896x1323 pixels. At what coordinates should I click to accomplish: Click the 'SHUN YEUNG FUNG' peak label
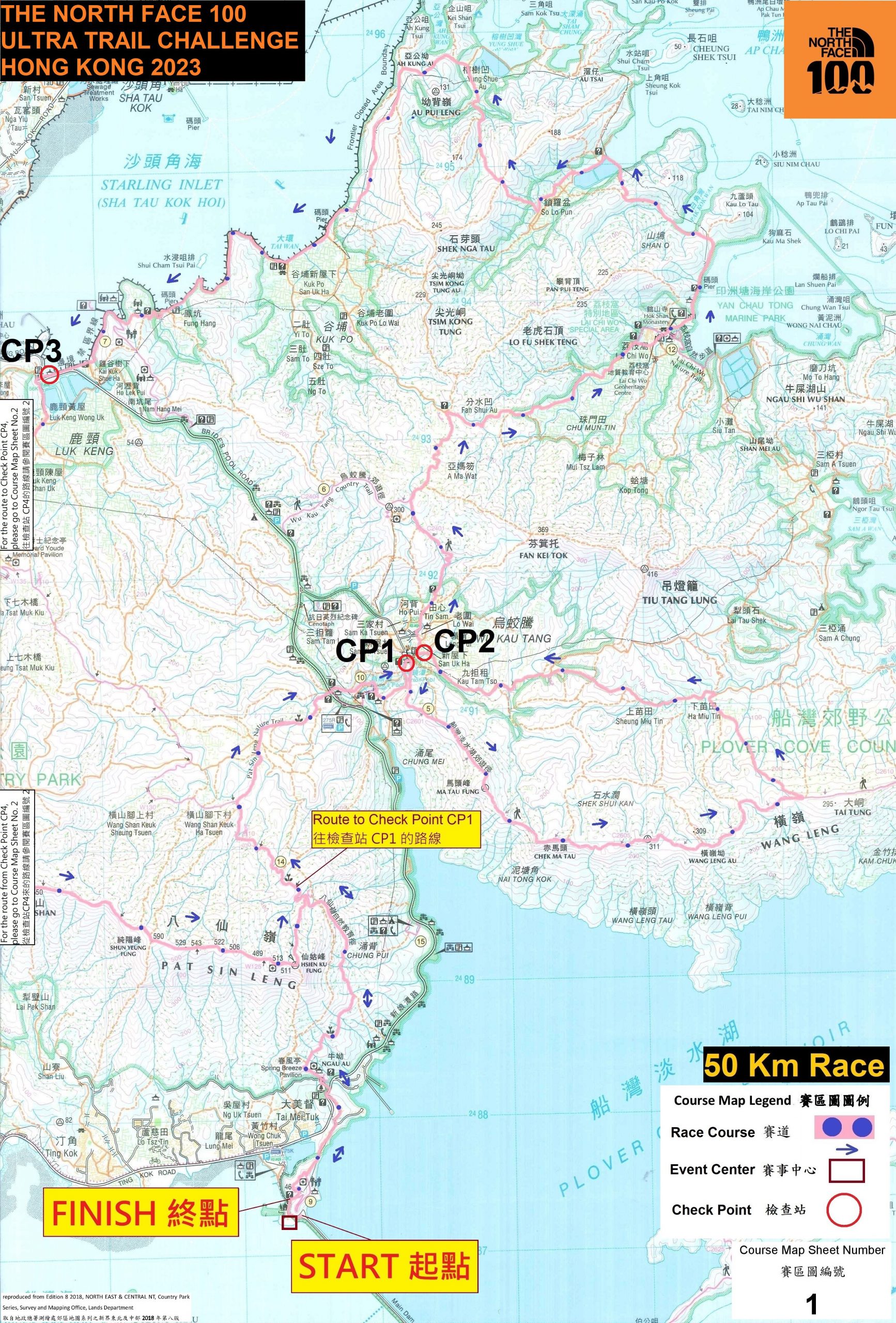coord(128,951)
